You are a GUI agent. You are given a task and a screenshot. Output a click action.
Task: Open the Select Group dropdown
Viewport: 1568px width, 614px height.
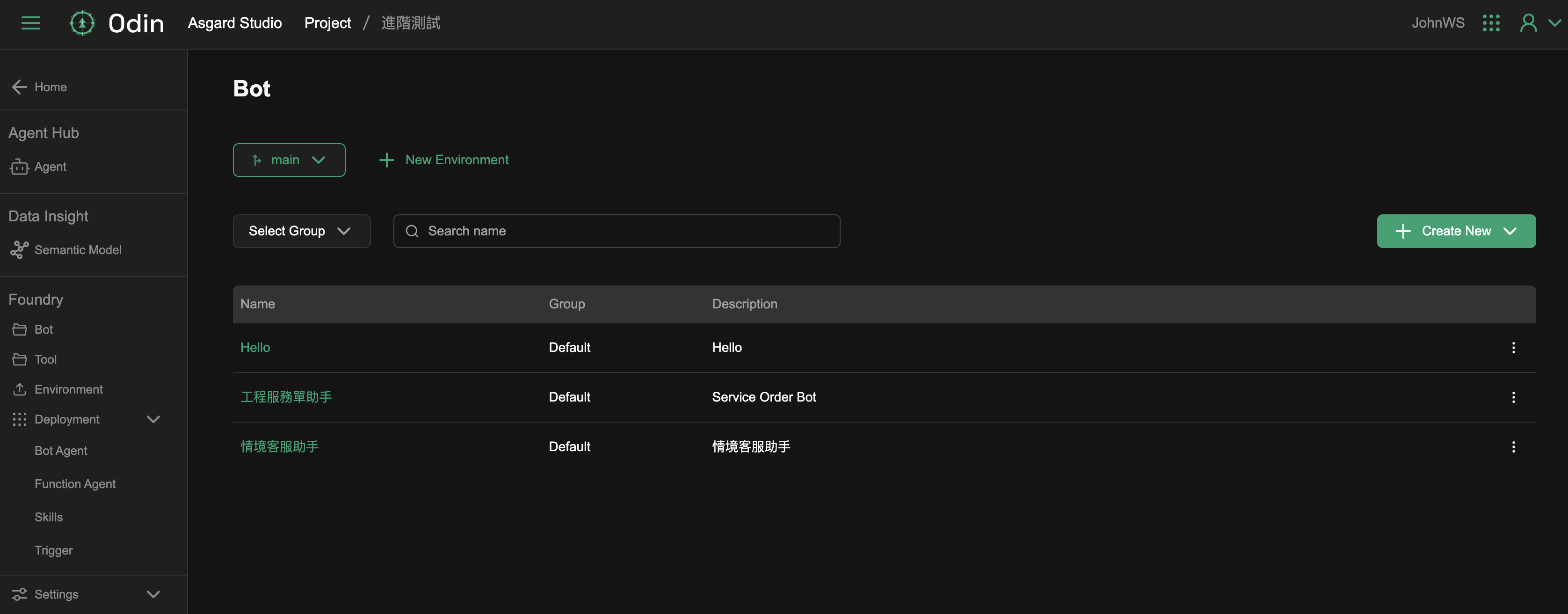click(301, 231)
